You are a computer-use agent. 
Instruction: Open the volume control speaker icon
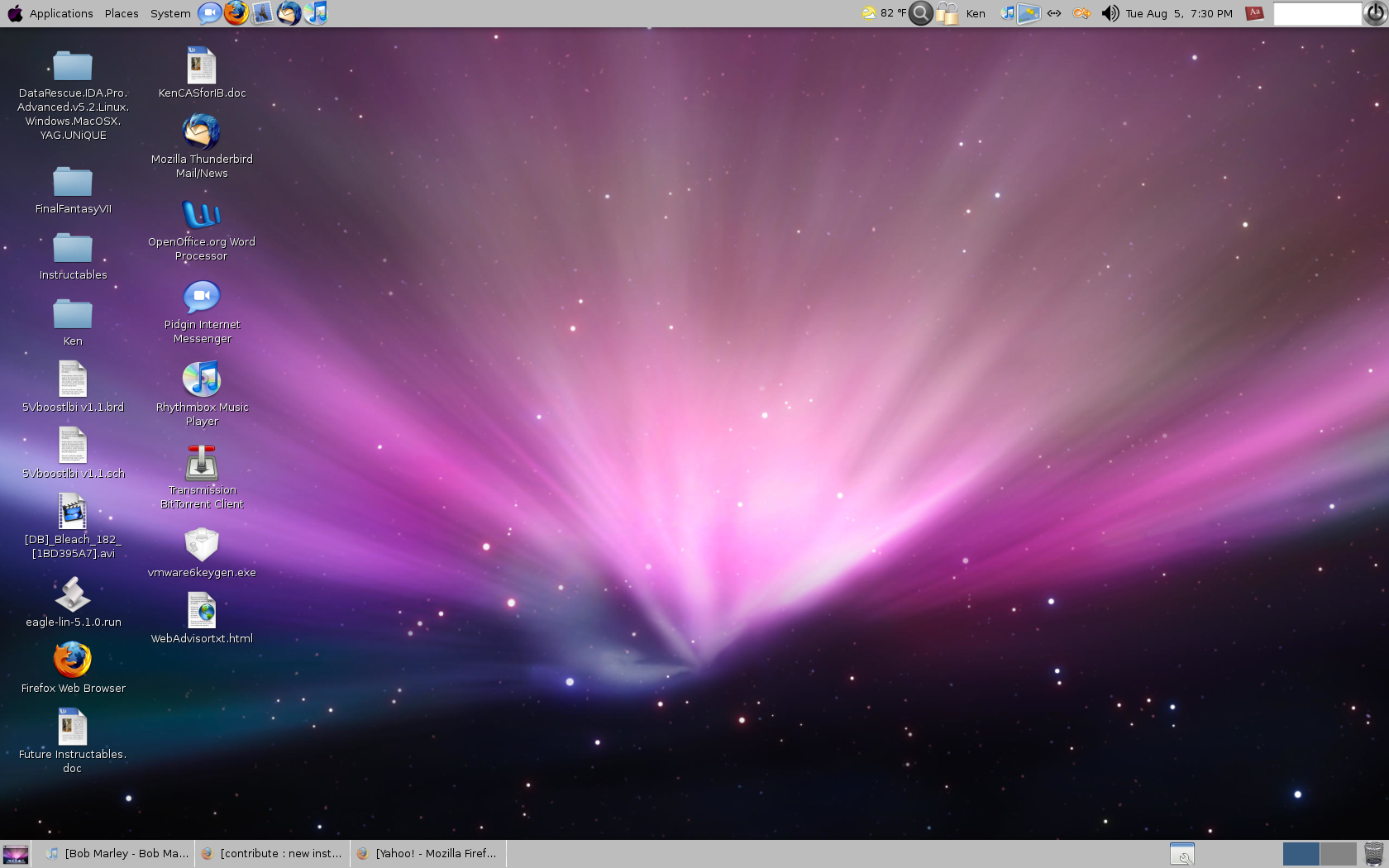1110,13
